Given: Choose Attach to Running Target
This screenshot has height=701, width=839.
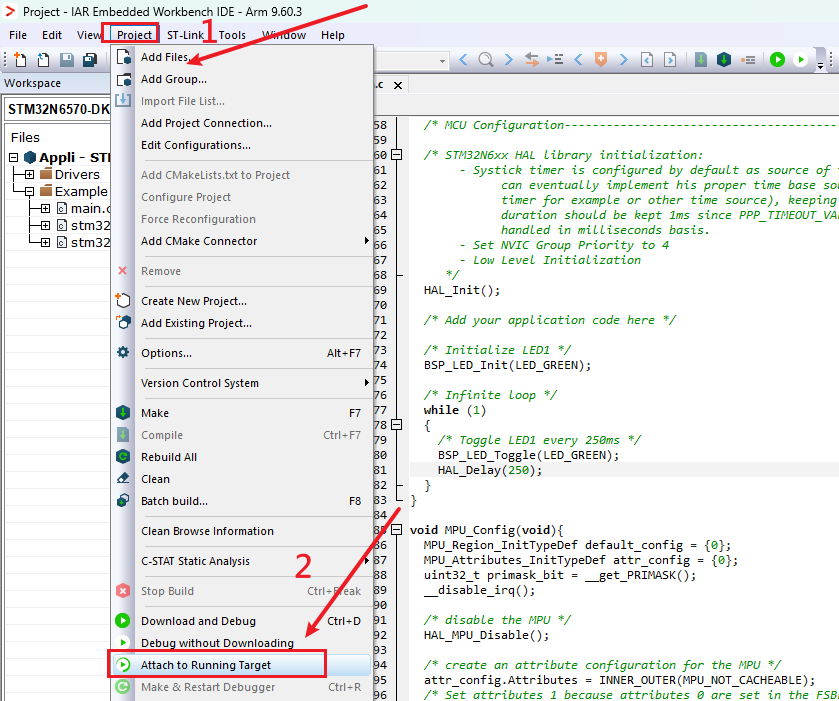Looking at the screenshot, I should click(x=242, y=665).
